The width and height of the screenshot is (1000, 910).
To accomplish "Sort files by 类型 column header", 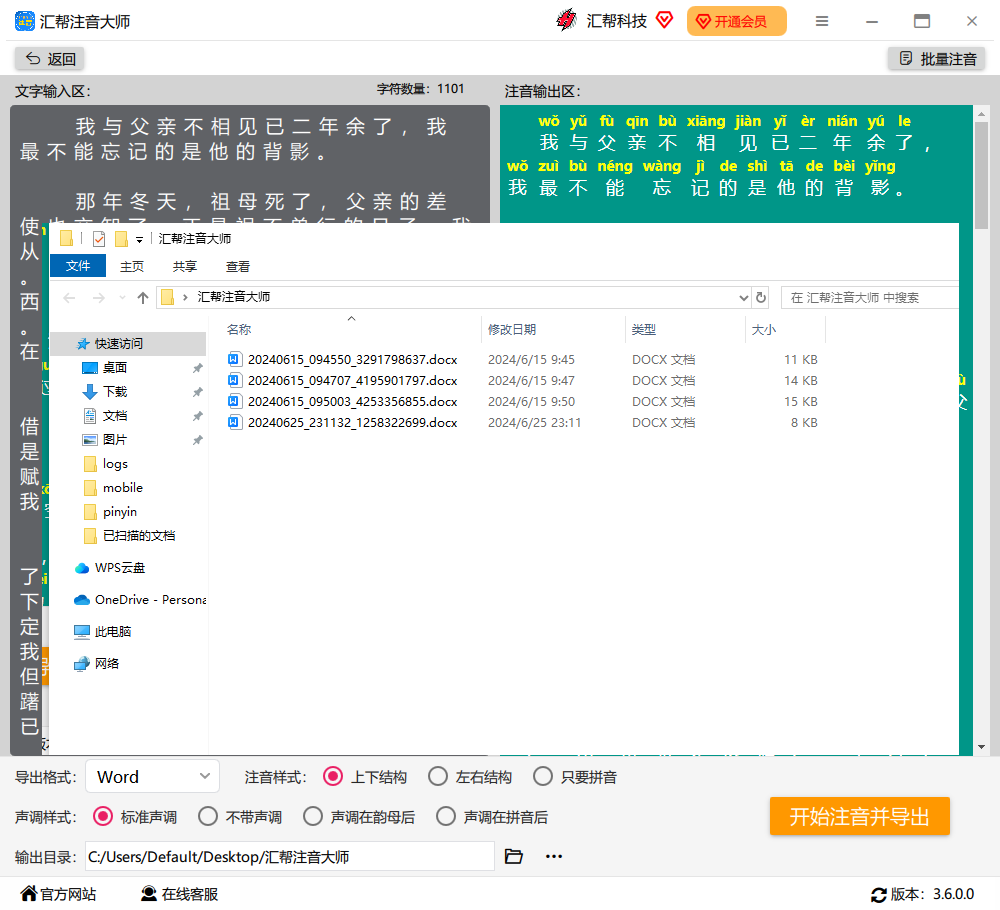I will coord(643,330).
